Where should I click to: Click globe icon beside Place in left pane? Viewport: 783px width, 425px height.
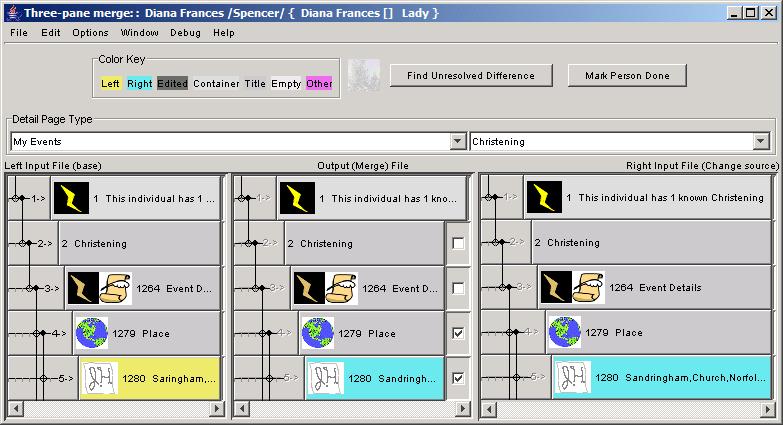[92, 333]
